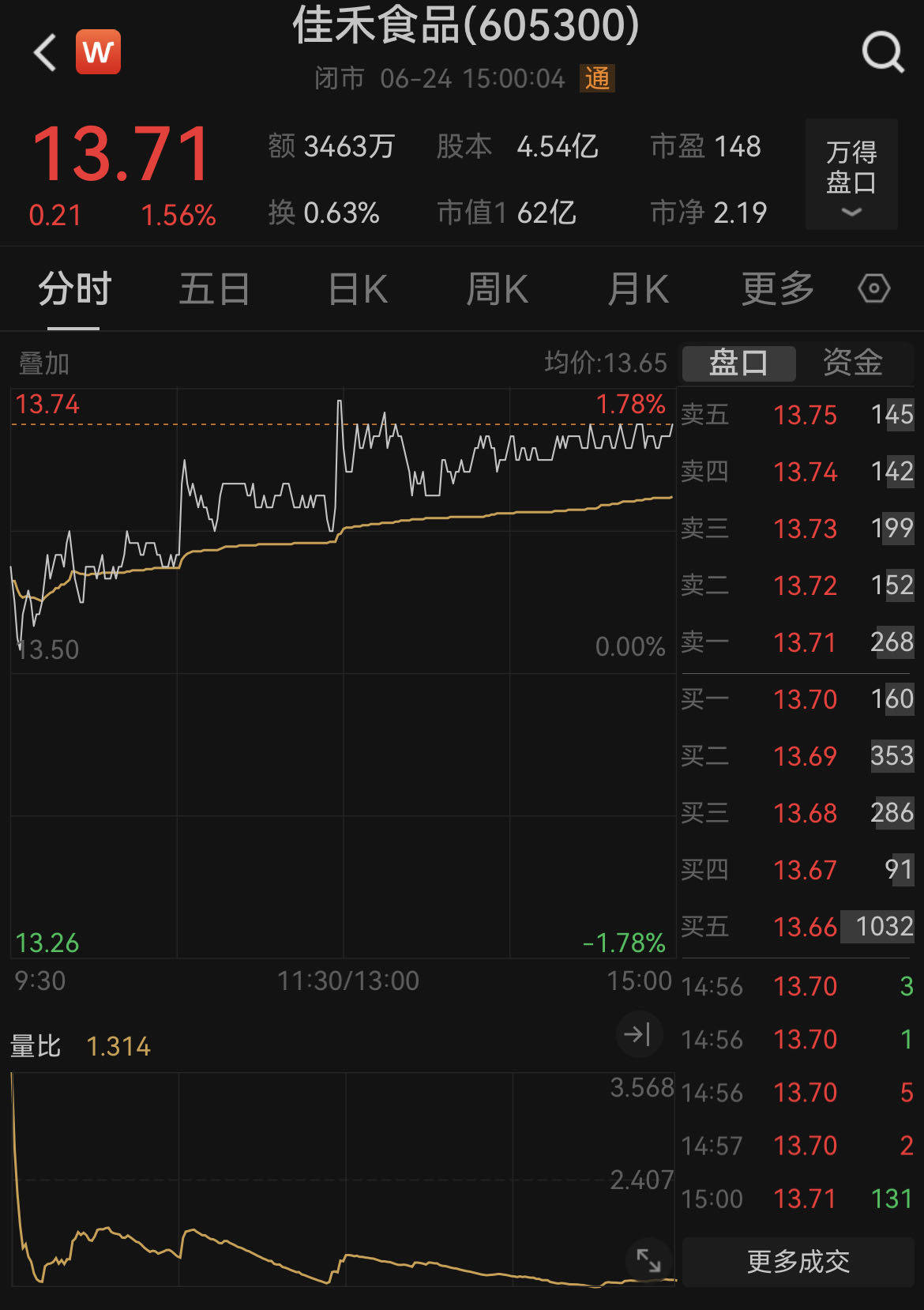
Task: Select 卖二 row at 13.72
Action: pos(798,585)
